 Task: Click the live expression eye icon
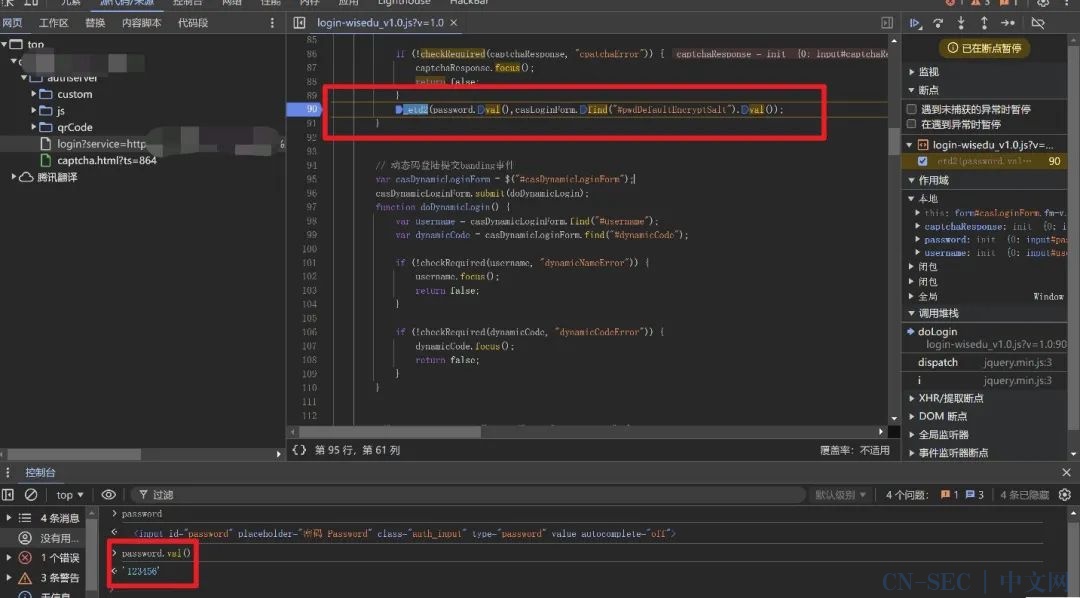[x=108, y=495]
